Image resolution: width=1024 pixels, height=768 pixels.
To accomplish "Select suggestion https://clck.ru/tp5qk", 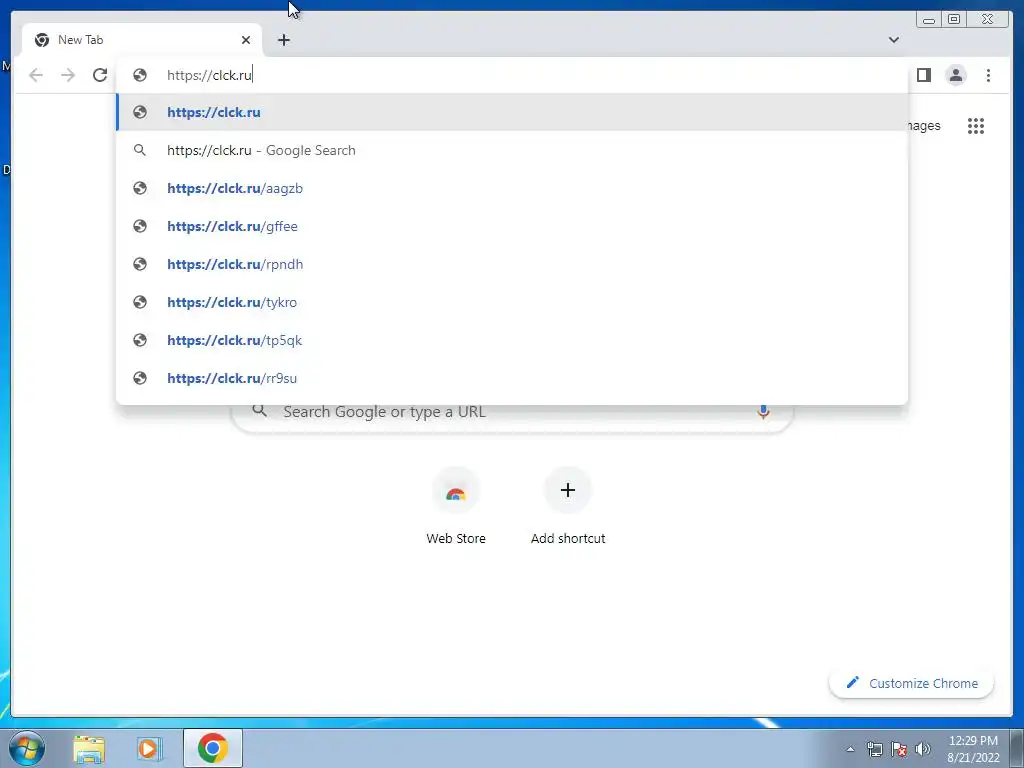I will (512, 340).
